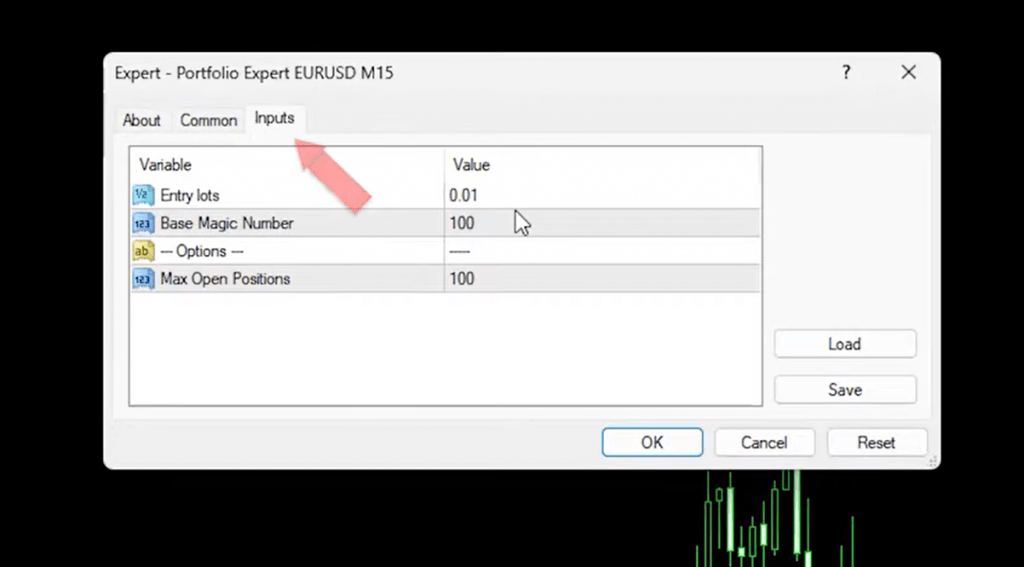Switch to the About tab
This screenshot has height=567, width=1024.
pos(141,120)
